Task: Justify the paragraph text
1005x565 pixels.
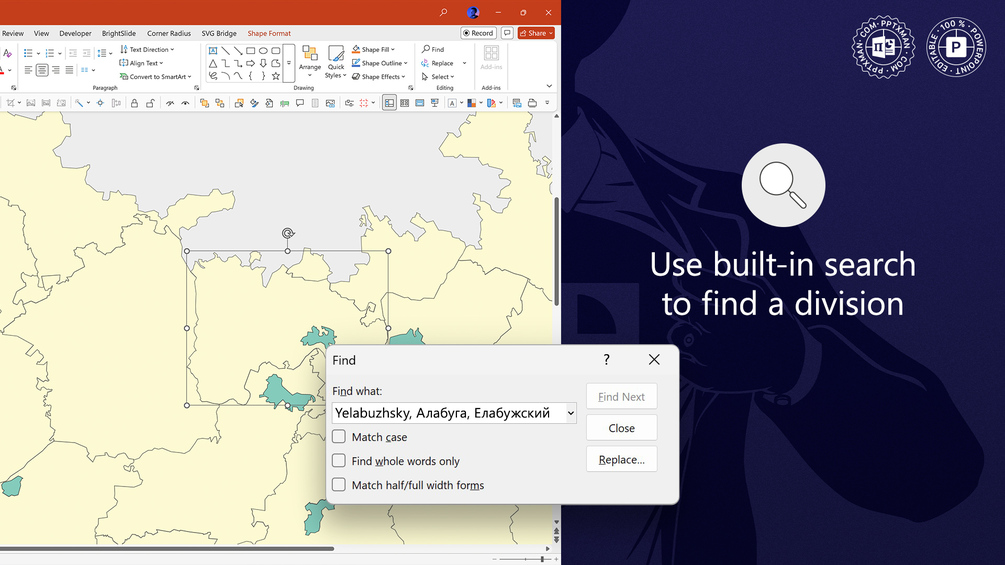Action: [69, 70]
